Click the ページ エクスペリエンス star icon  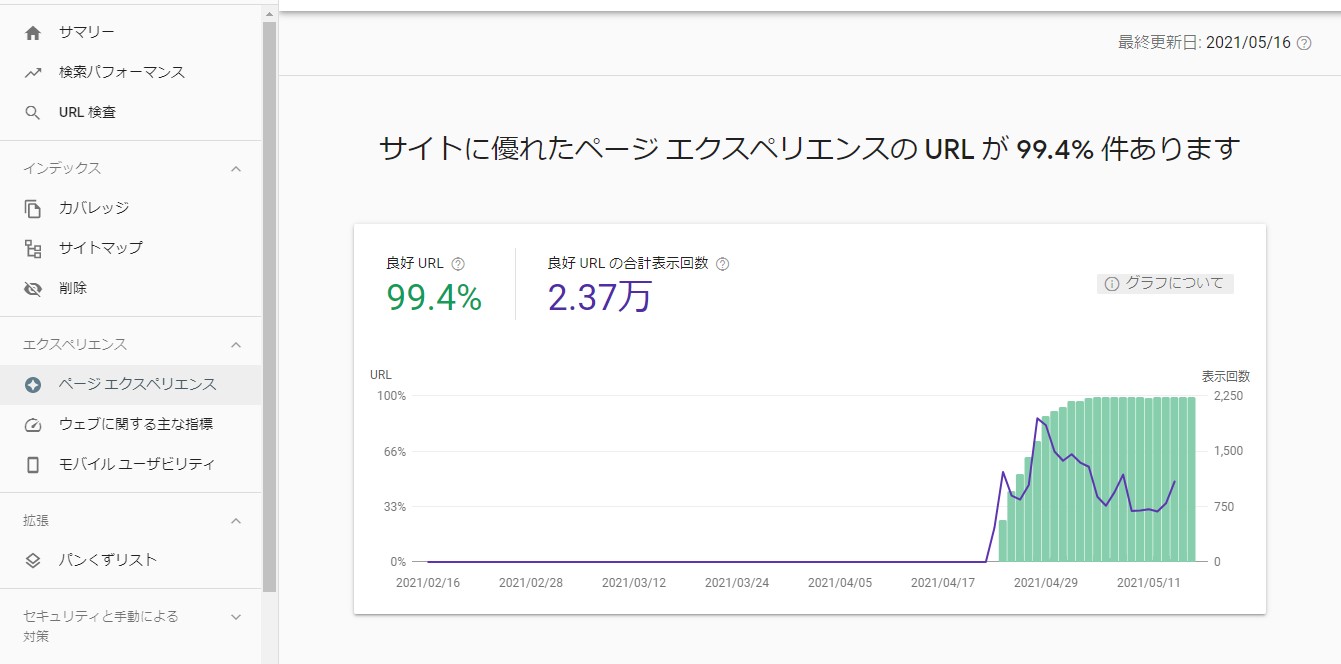[x=33, y=385]
